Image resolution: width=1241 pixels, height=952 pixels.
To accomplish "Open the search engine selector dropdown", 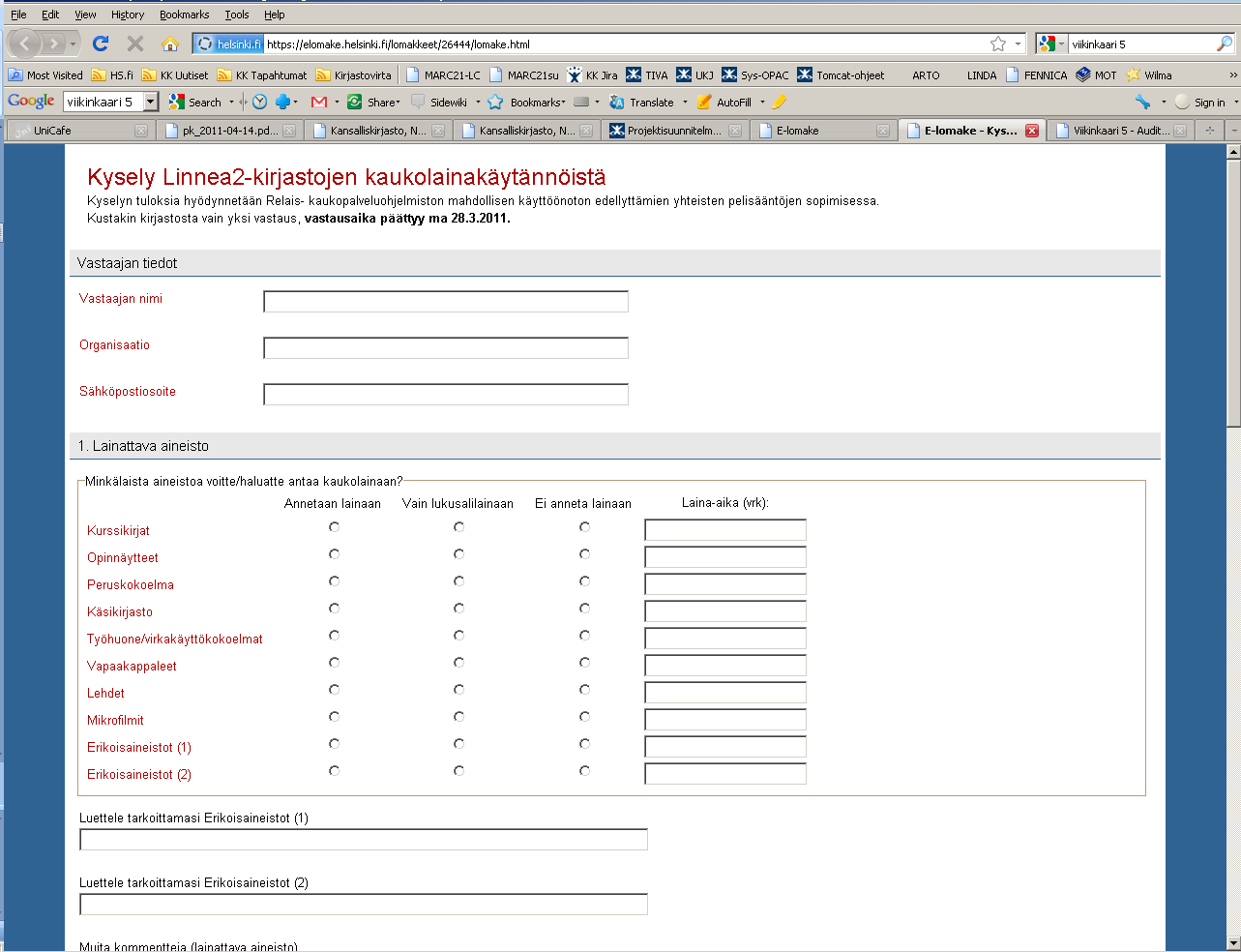I will (x=1061, y=44).
